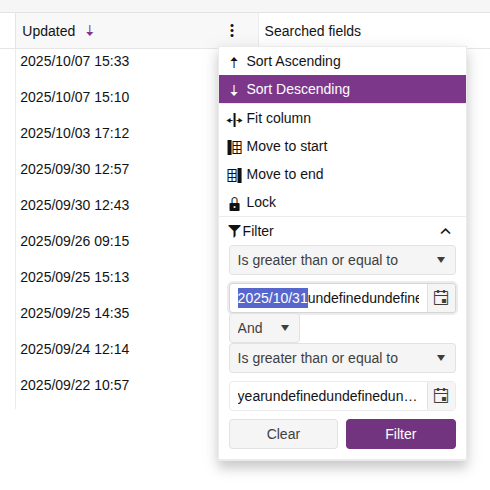
Task: Click the first date input with 2025/10/31
Action: 328,298
